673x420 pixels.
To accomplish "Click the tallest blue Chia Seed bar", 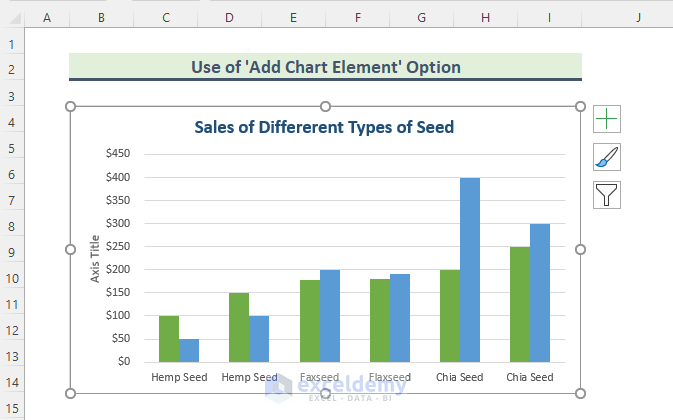I will (470, 270).
